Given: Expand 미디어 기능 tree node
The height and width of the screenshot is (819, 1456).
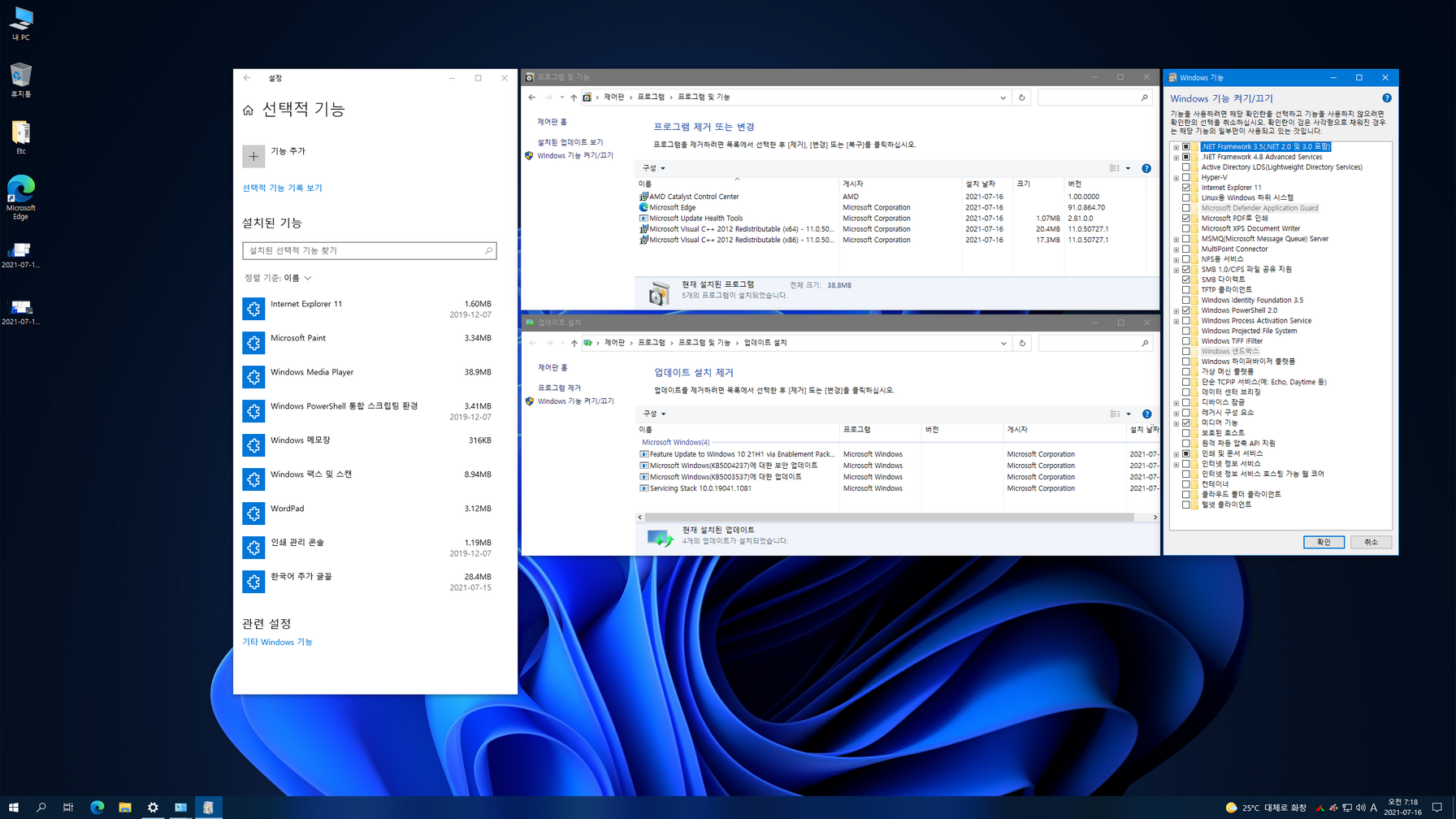Looking at the screenshot, I should [x=1176, y=422].
